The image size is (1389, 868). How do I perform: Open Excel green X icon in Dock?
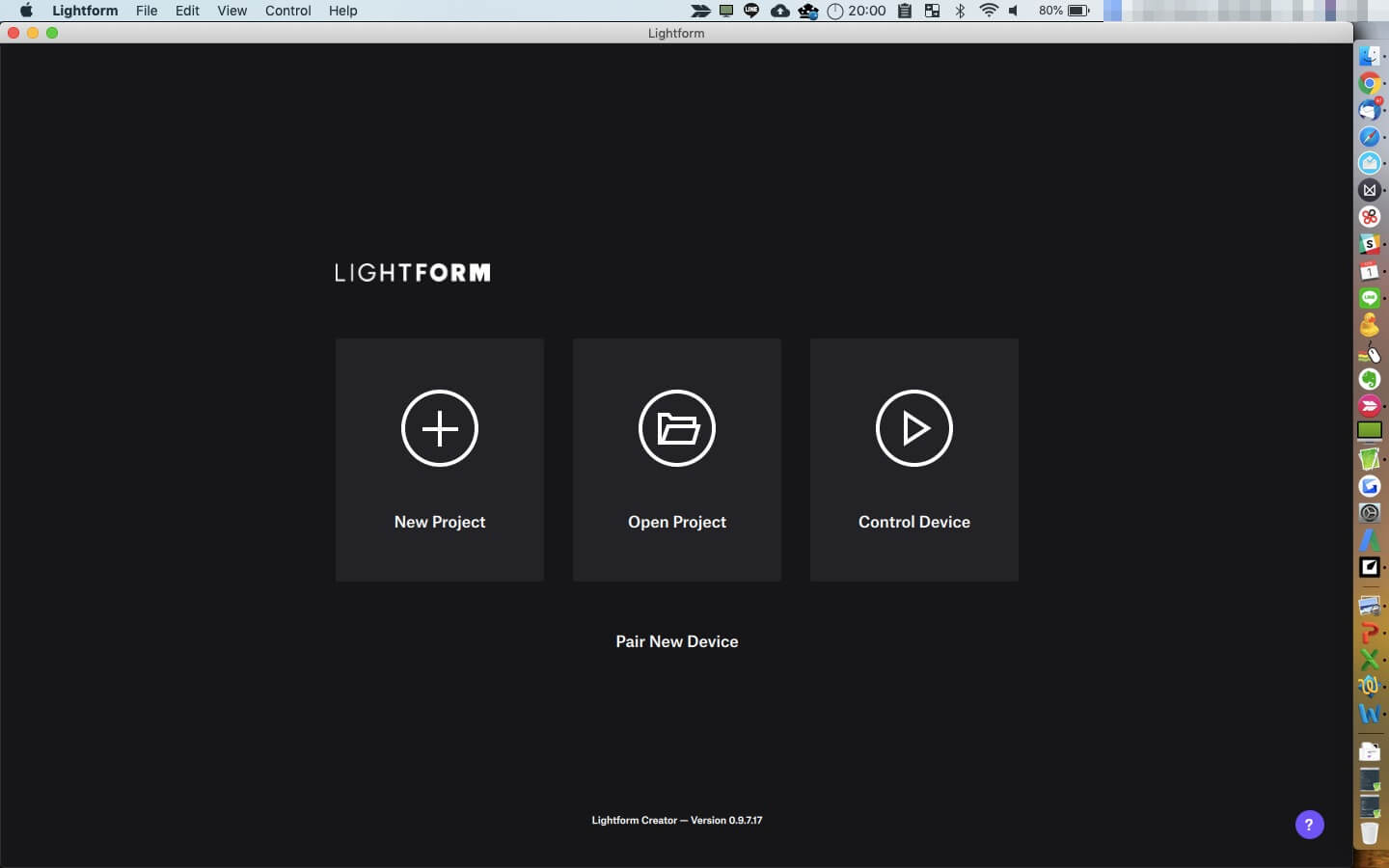(x=1370, y=660)
